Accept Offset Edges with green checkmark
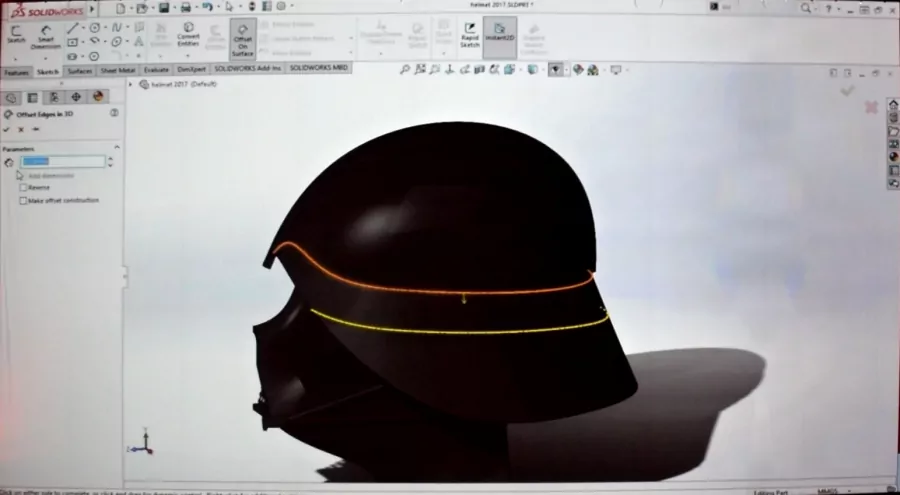Viewport: 900px width, 495px height. pyautogui.click(x=7, y=129)
